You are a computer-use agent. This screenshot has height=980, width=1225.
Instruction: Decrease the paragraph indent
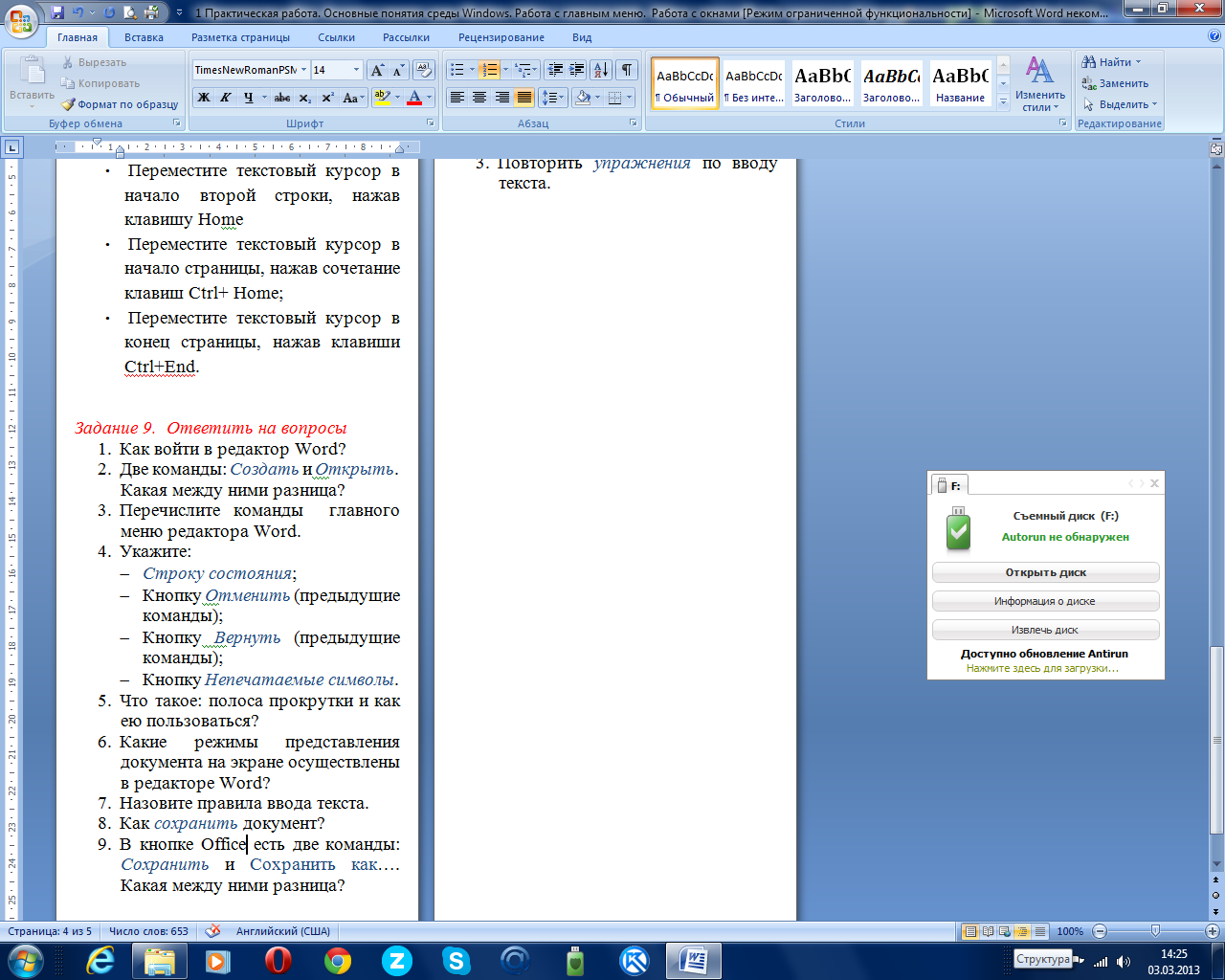pos(554,70)
